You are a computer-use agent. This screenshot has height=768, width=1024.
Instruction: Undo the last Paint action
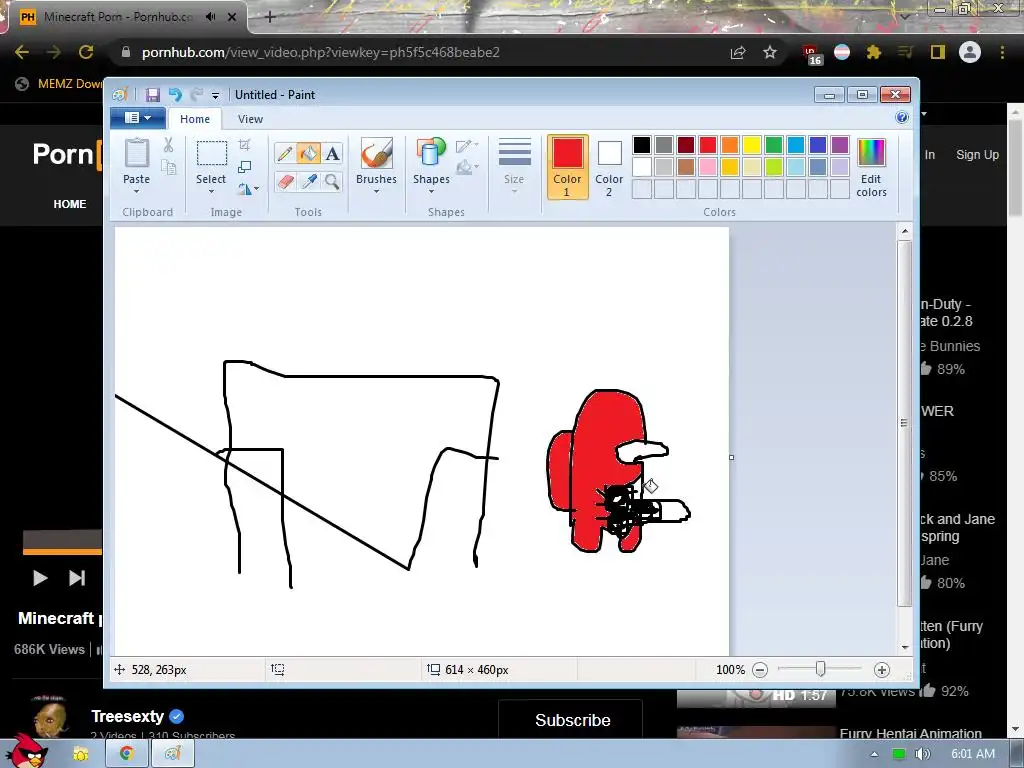[175, 95]
